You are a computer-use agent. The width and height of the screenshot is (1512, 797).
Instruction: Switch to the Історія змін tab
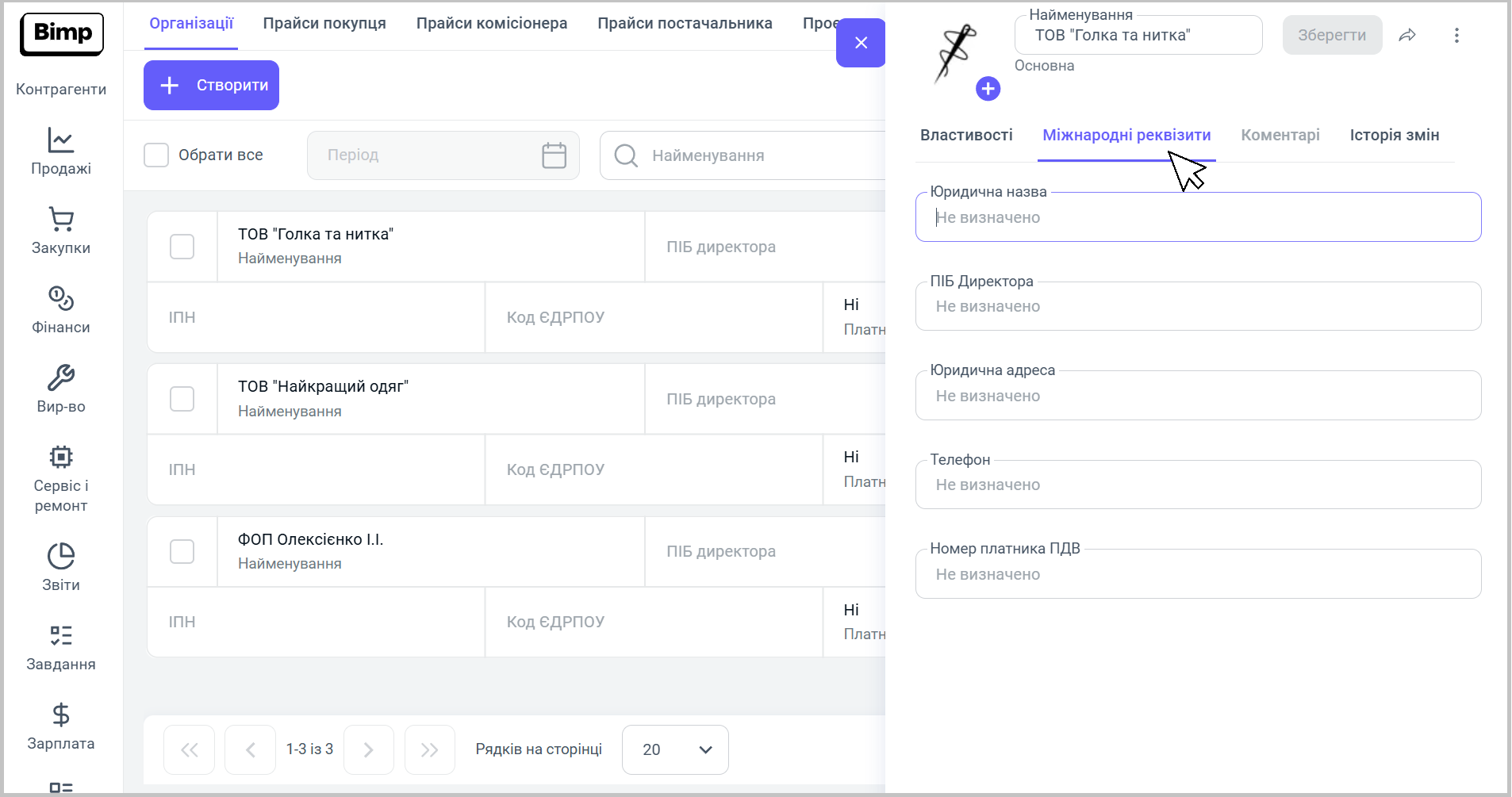pos(1394,136)
